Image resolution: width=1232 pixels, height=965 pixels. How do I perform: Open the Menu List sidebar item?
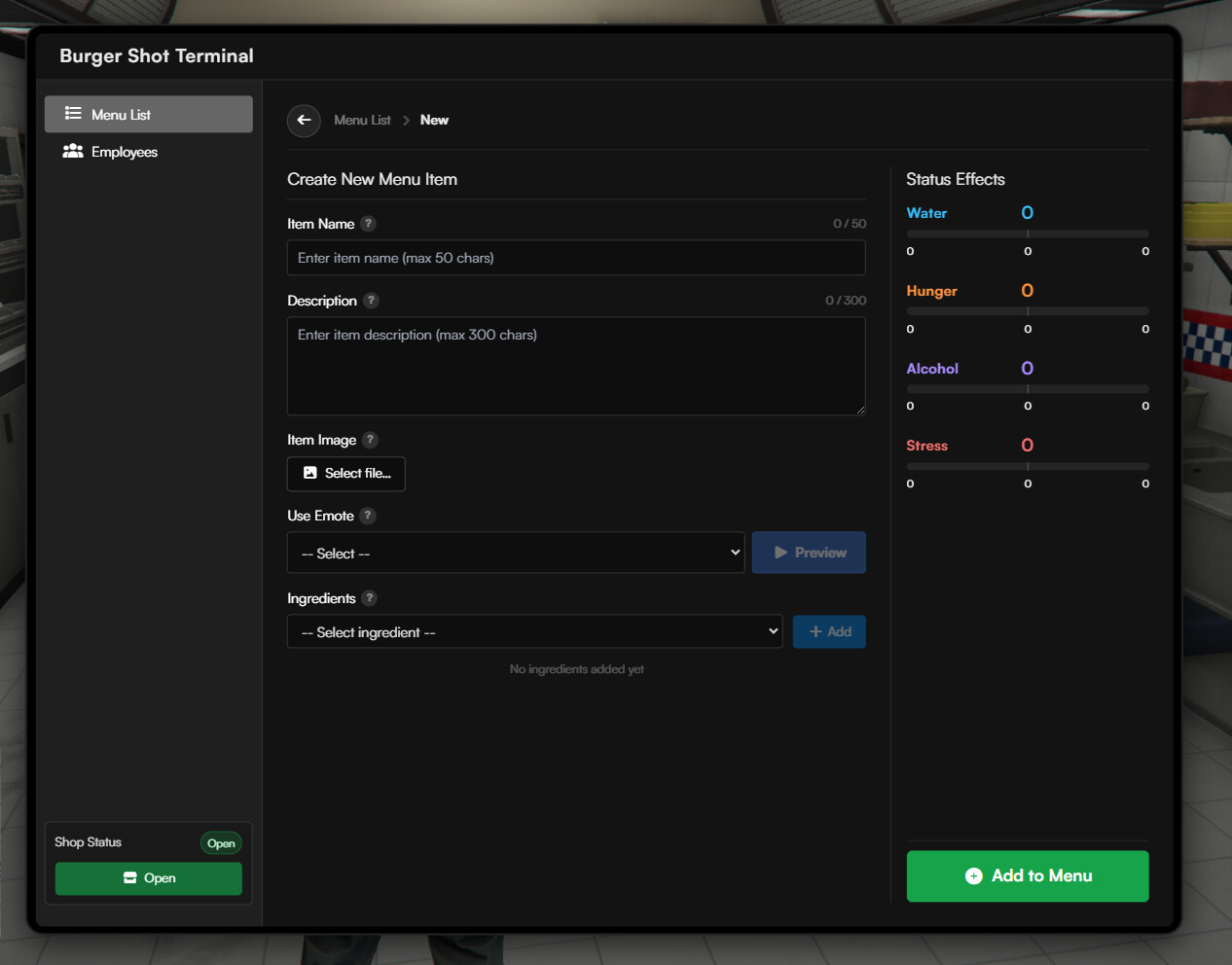(149, 114)
